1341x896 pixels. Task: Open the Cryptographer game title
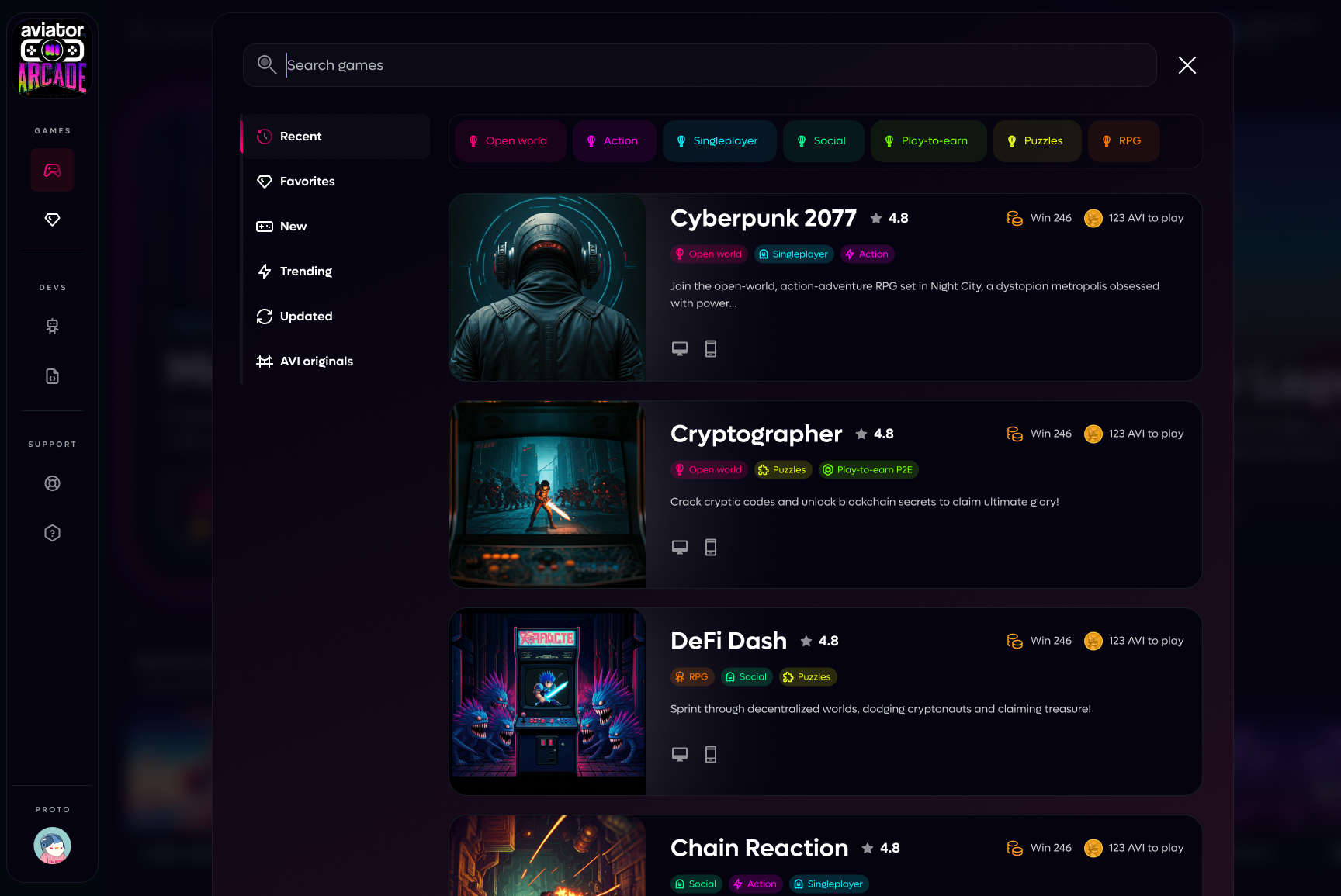pos(757,434)
